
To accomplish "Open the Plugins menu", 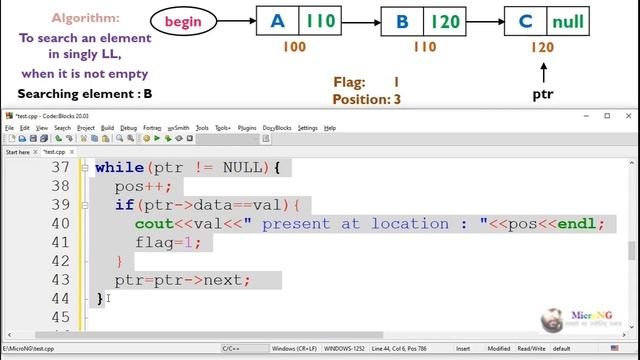I will point(247,128).
